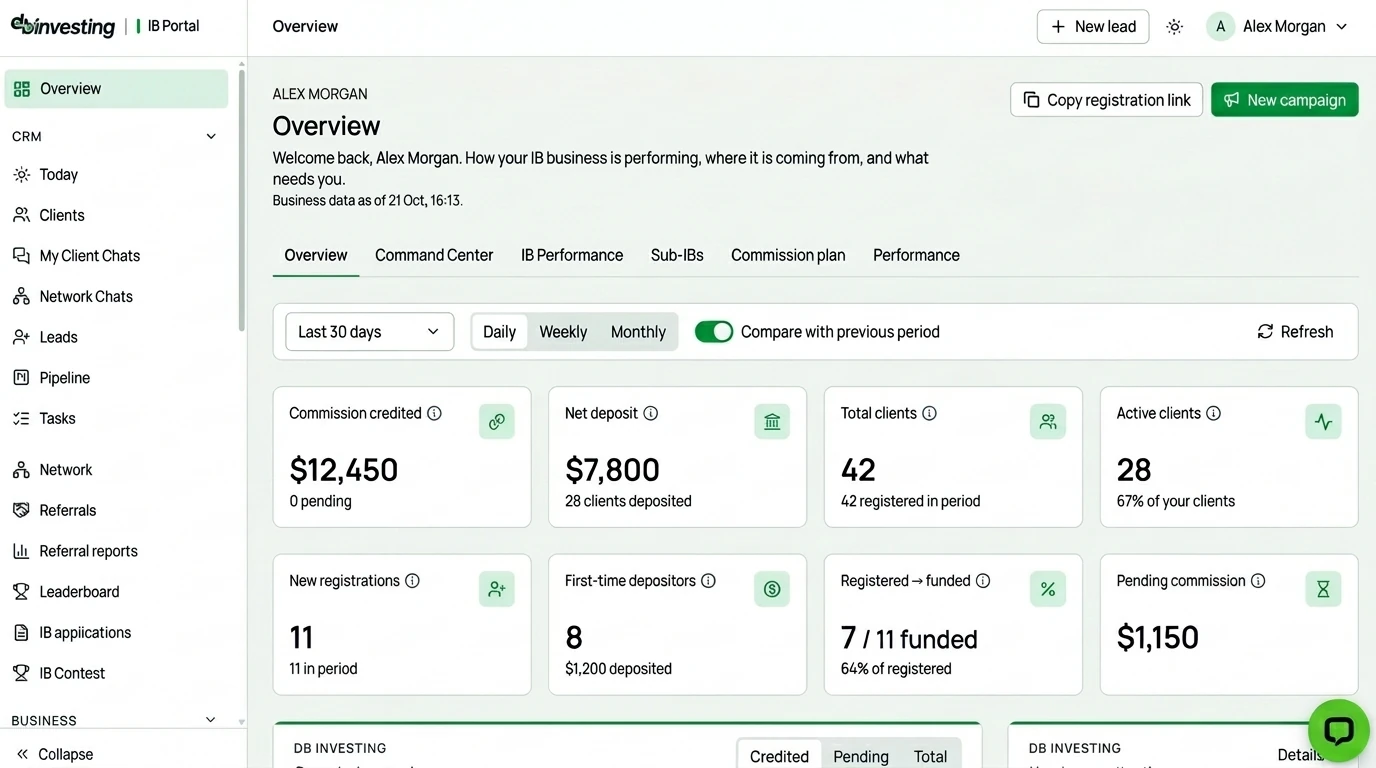Select the Weekly granularity option
Image resolution: width=1376 pixels, height=768 pixels.
coord(563,332)
